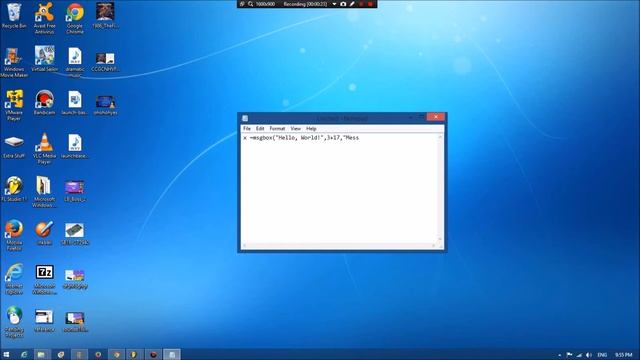Select the Microsoft Windows folder icon
Image resolution: width=640 pixels, height=360 pixels.
coord(44,192)
